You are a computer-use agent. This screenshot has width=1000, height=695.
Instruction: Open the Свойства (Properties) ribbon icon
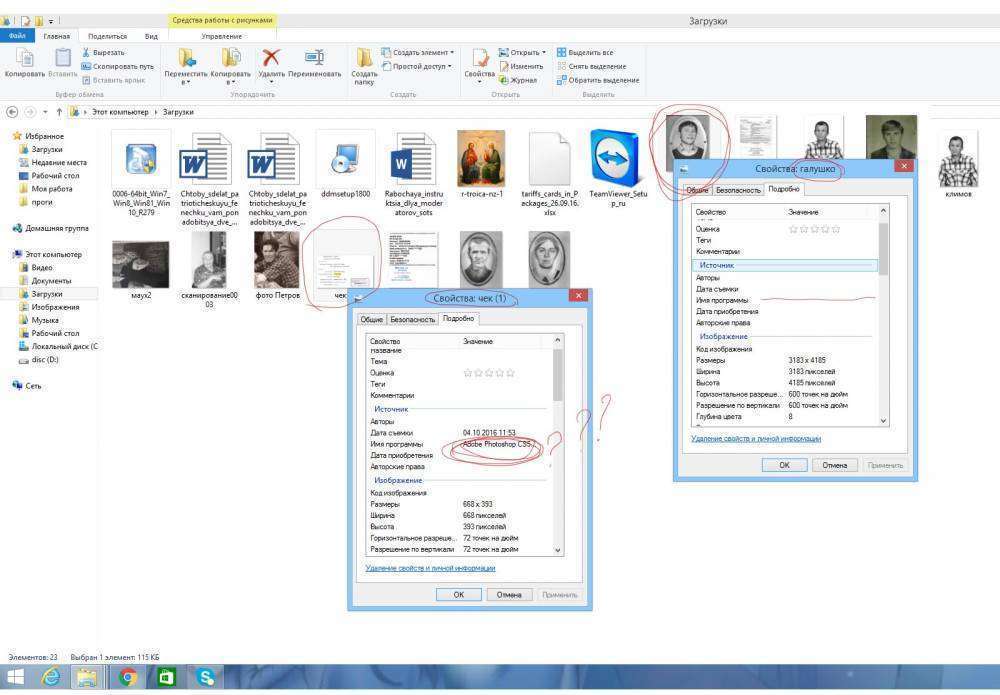point(480,58)
